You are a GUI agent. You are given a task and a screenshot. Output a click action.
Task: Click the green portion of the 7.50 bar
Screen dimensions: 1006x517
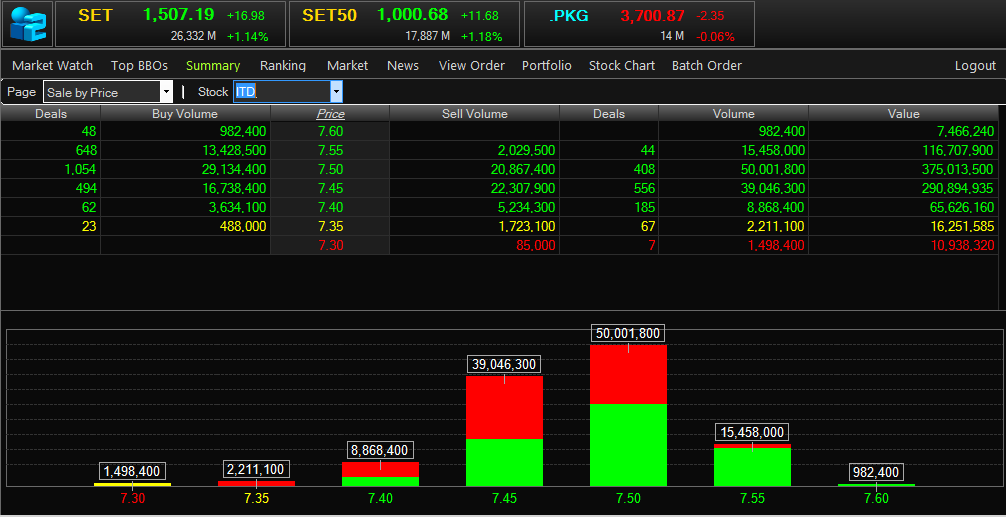(628, 445)
